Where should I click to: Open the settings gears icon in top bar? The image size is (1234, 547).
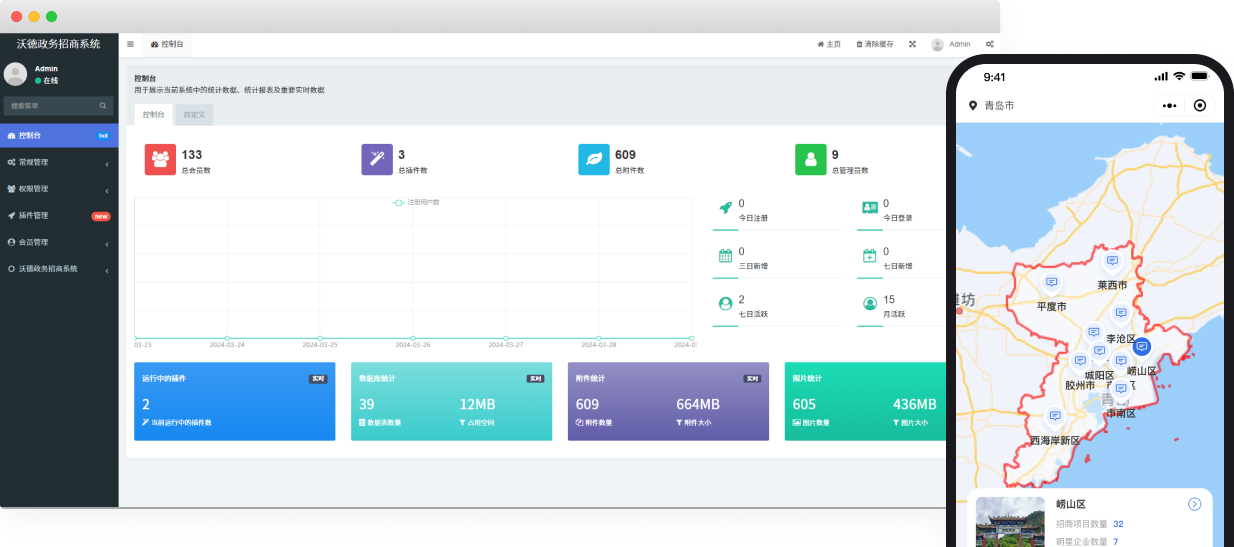[x=989, y=44]
